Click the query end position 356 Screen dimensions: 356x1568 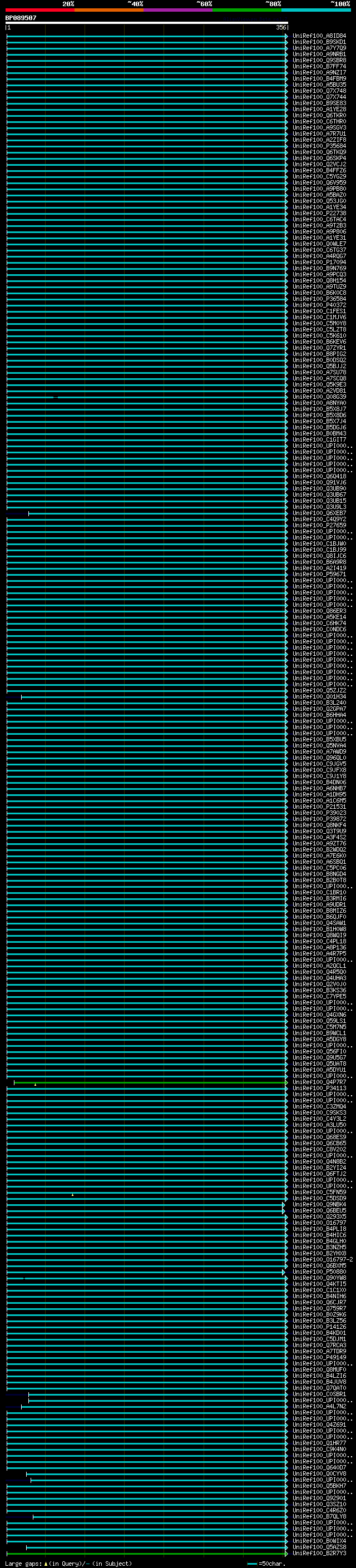[x=280, y=27]
